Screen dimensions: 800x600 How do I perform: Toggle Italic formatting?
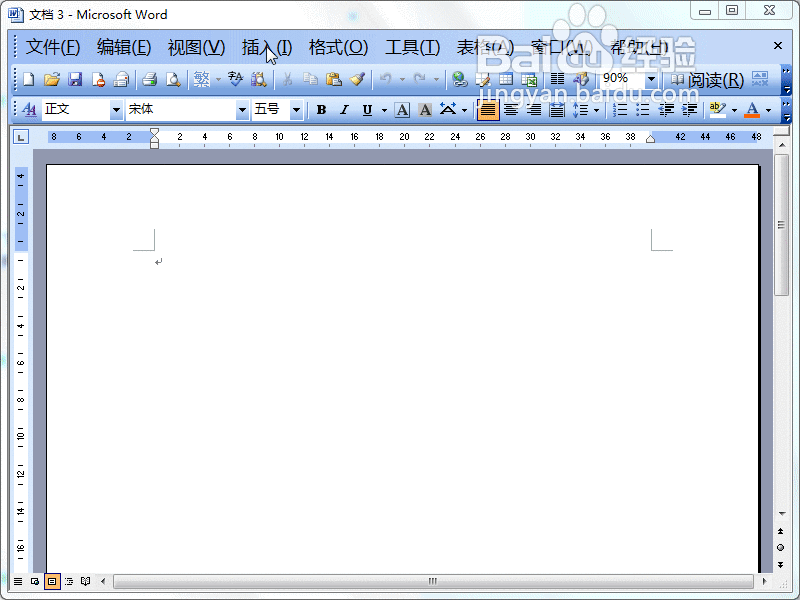344,110
